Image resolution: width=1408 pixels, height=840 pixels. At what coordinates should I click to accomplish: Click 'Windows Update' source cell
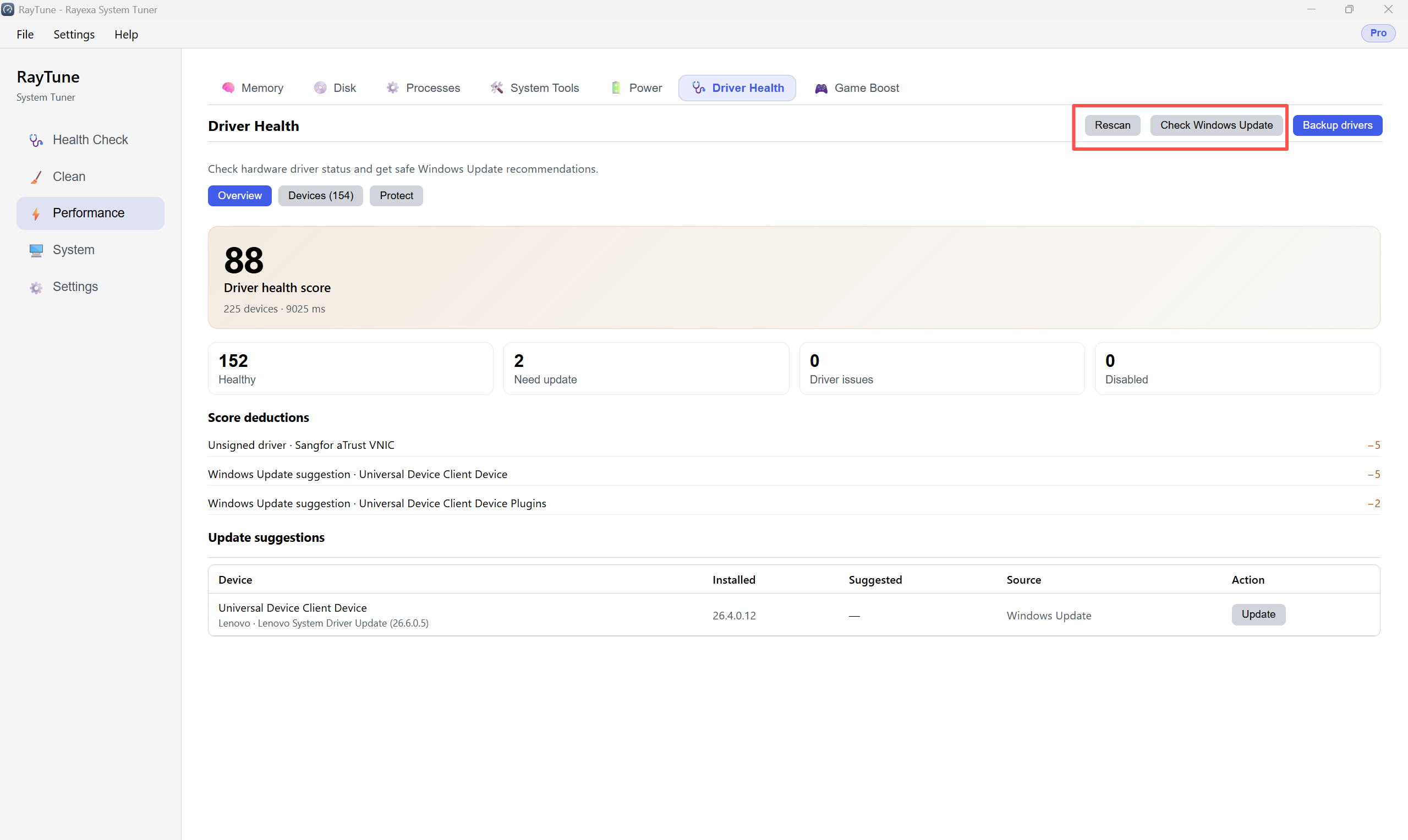[1049, 616]
